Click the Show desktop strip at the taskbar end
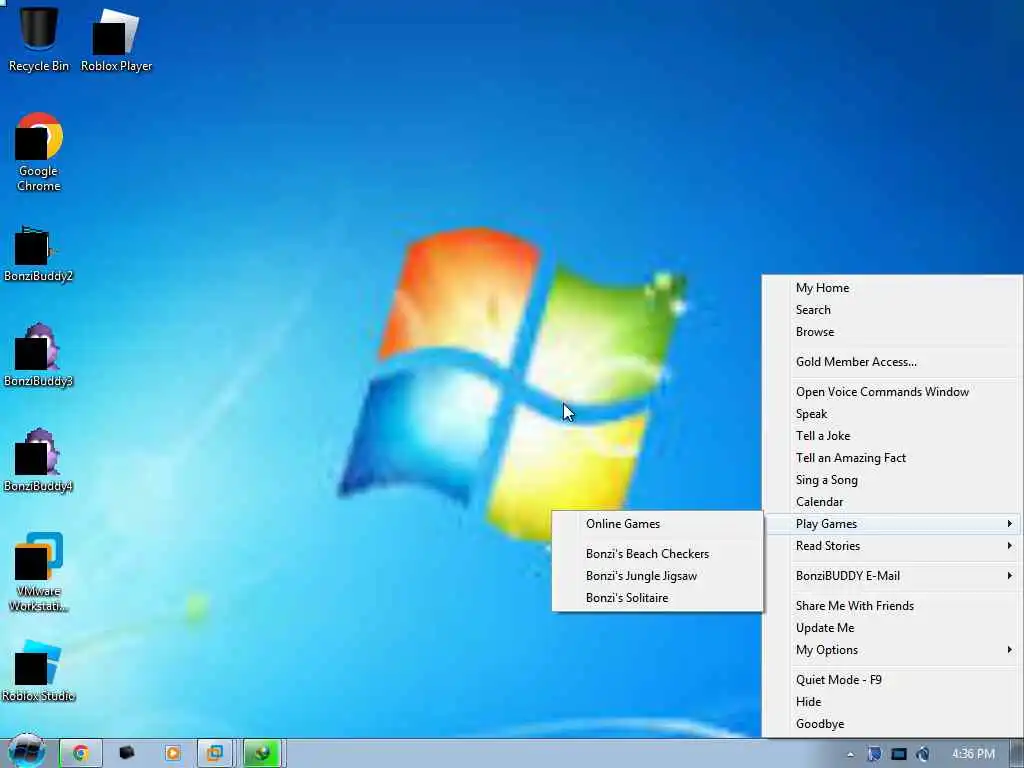1024x768 pixels. 1016,754
